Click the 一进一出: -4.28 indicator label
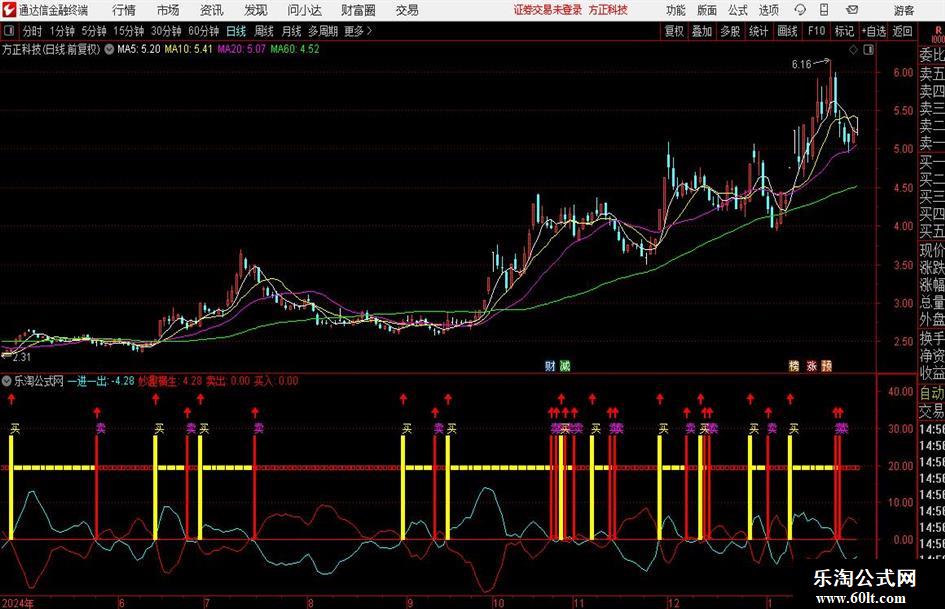This screenshot has width=945, height=609. point(101,381)
